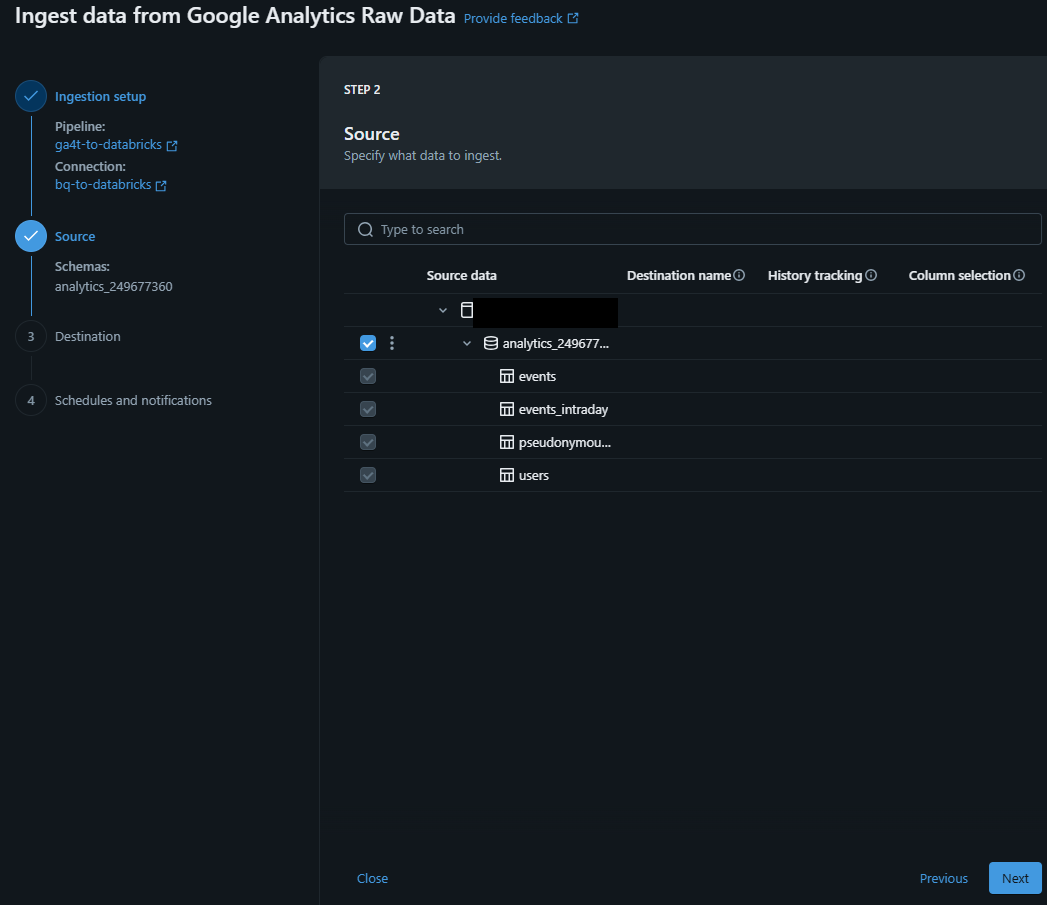The image size is (1047, 905).
Task: Toggle the events table checkbox
Action: 368,376
